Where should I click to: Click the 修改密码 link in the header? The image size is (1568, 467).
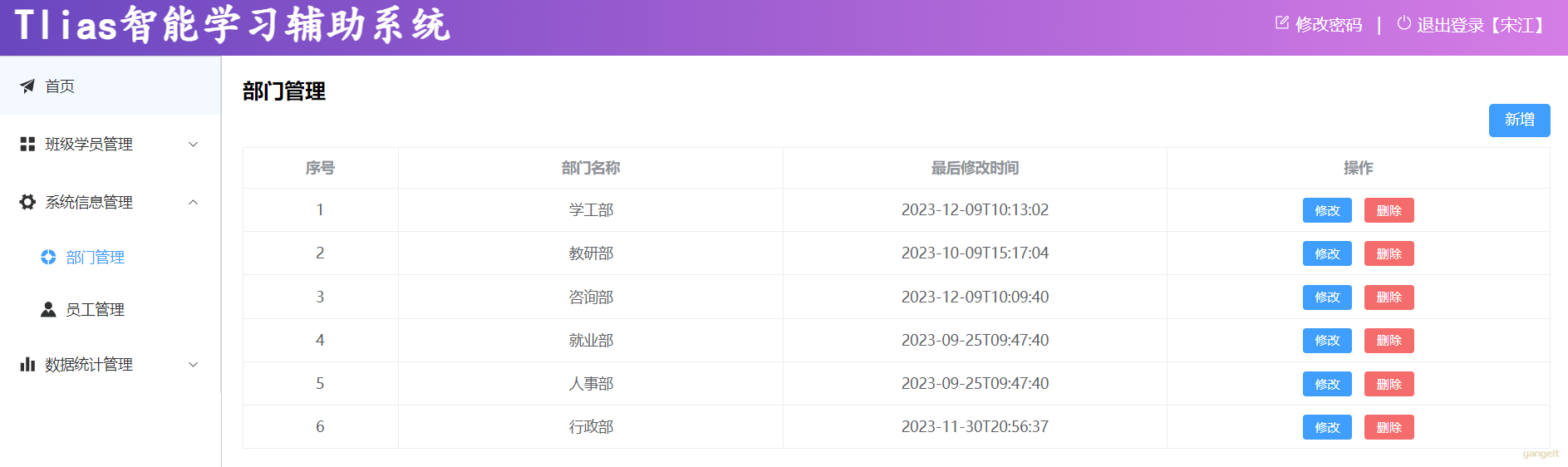click(x=1329, y=25)
